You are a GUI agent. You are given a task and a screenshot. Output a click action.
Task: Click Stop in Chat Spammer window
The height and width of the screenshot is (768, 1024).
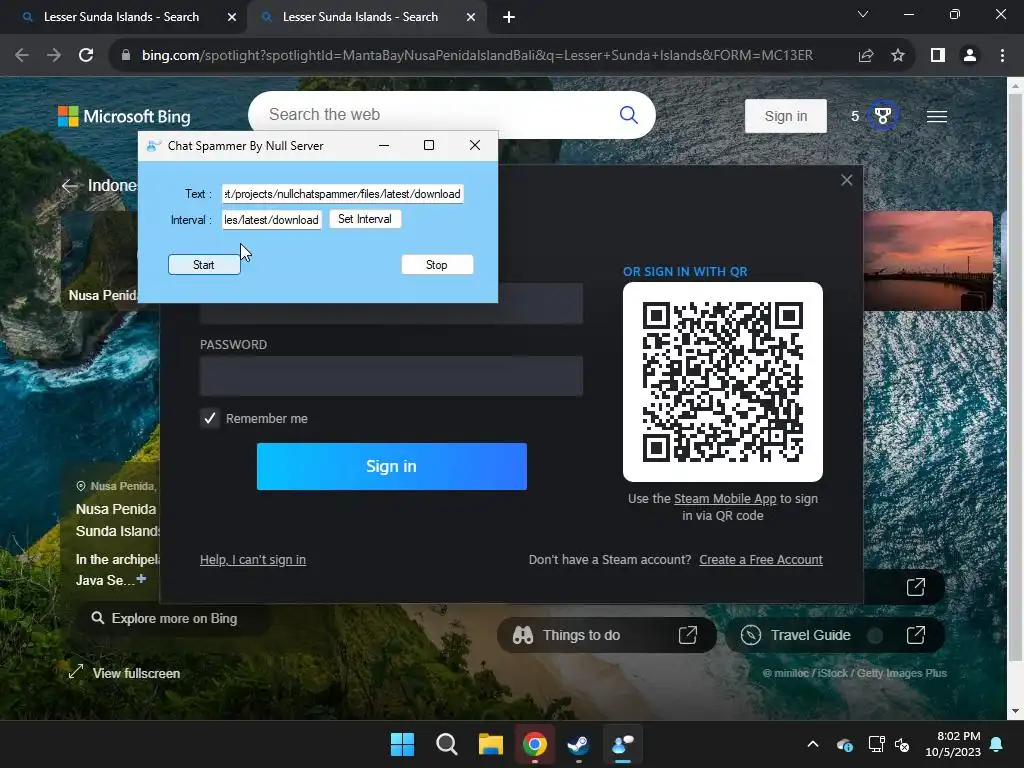coord(437,264)
